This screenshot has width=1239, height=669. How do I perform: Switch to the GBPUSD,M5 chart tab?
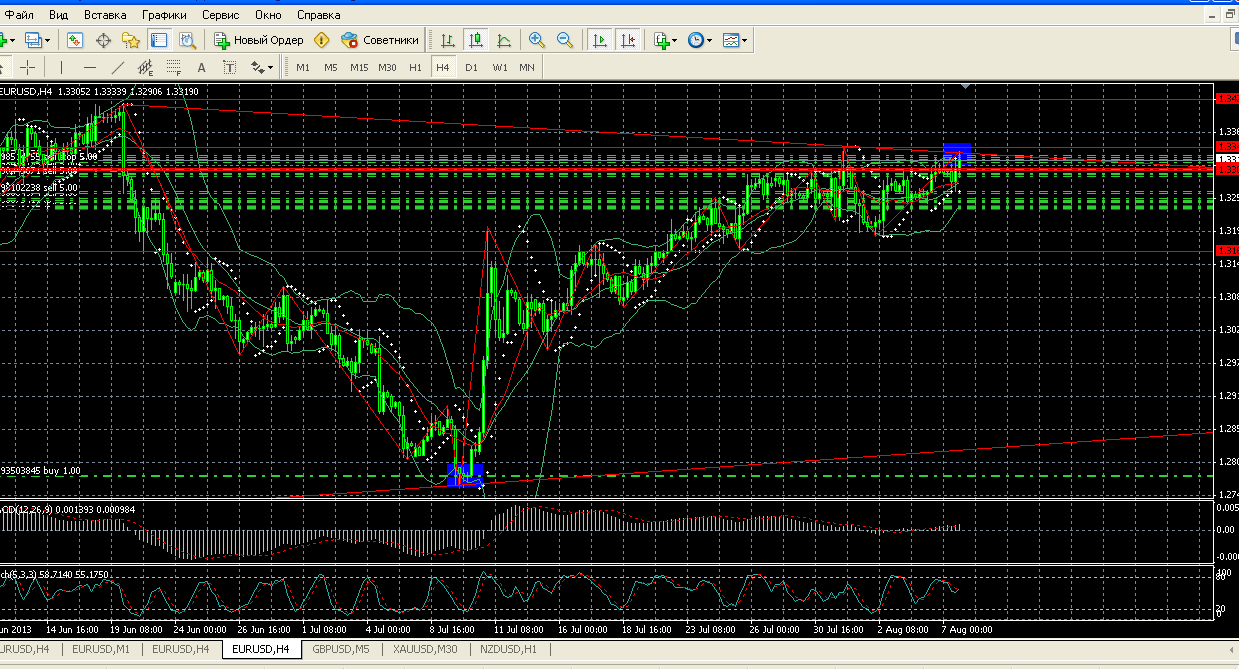point(341,649)
